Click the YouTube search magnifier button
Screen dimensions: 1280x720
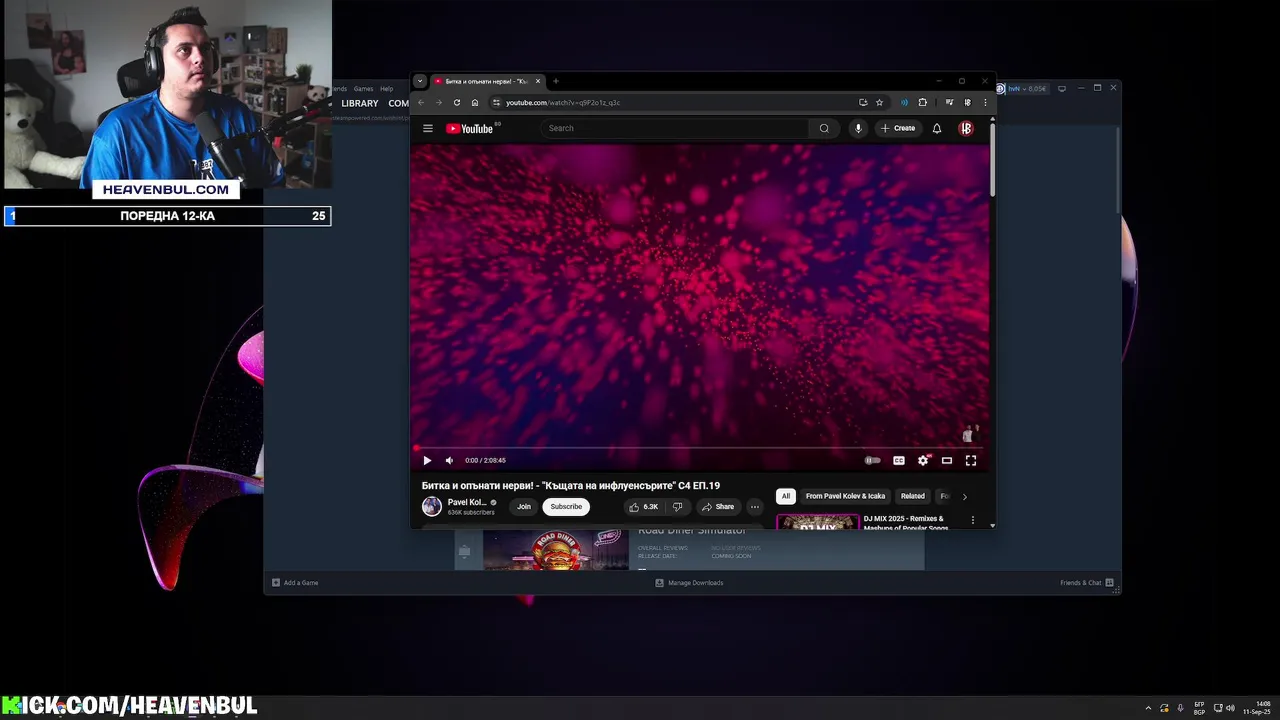[x=824, y=128]
